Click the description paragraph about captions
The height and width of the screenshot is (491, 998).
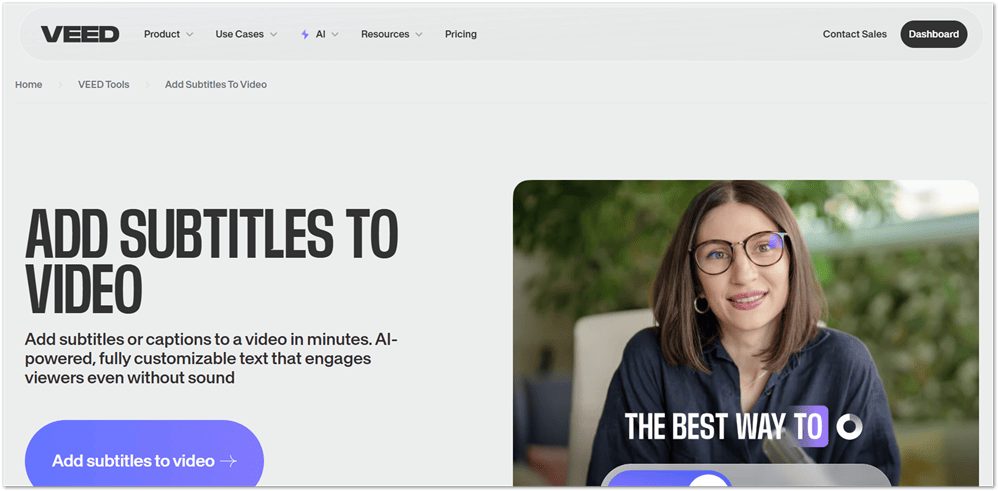[211, 358]
